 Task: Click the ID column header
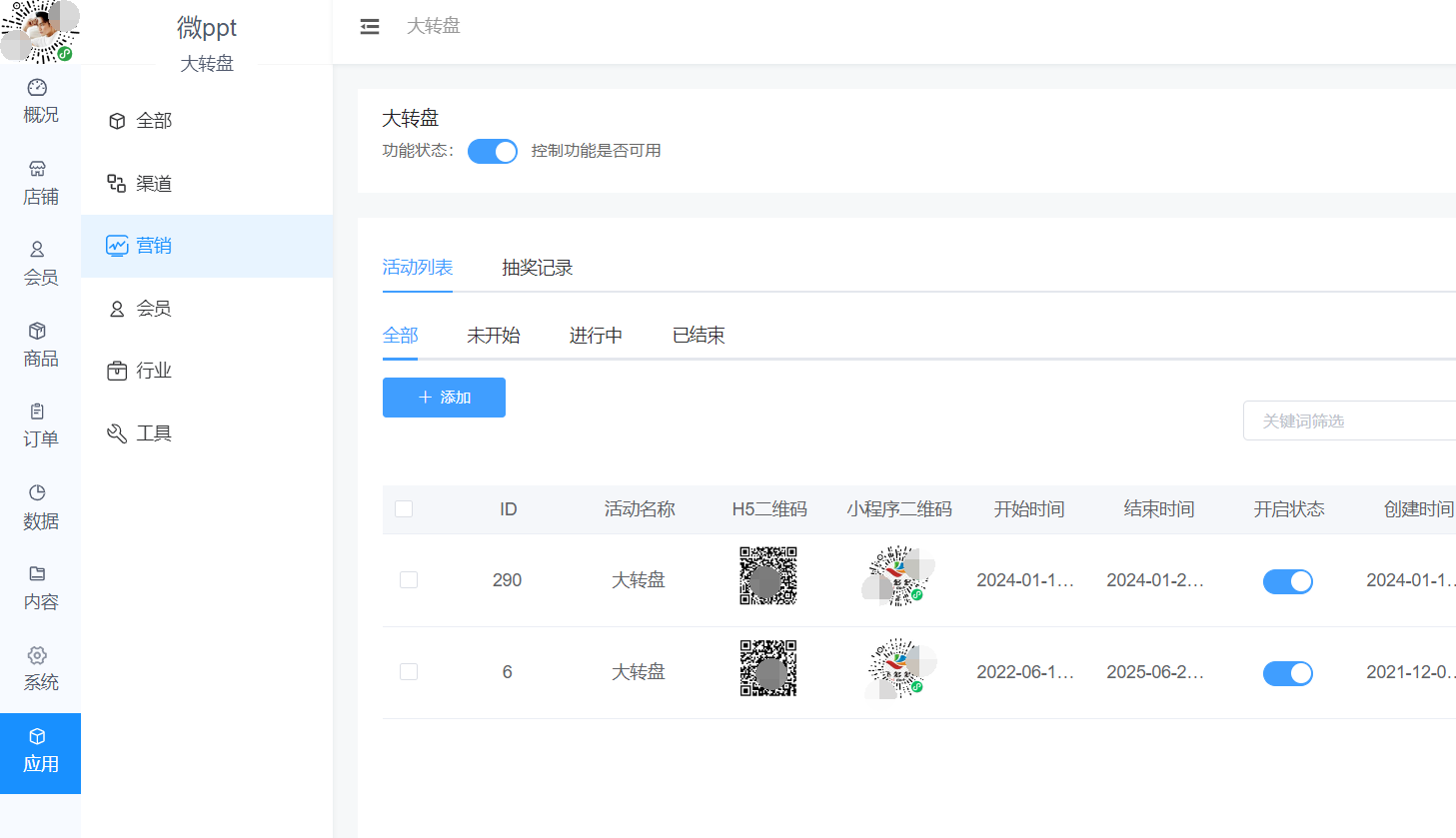508,509
